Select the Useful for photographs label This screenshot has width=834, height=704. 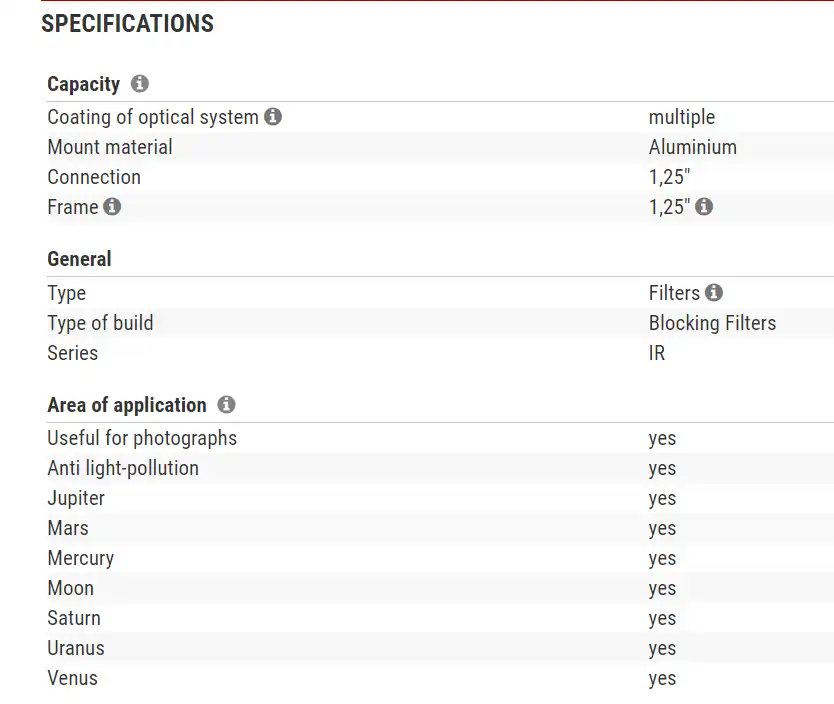pos(142,438)
